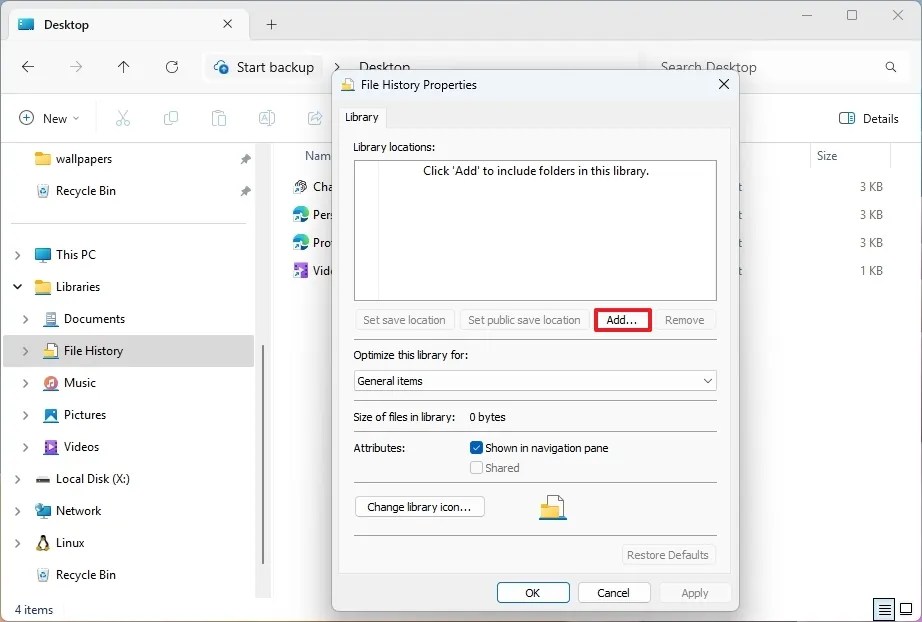Click the navigate up arrow icon
Screen dimensions: 922x622
[x=122, y=67]
